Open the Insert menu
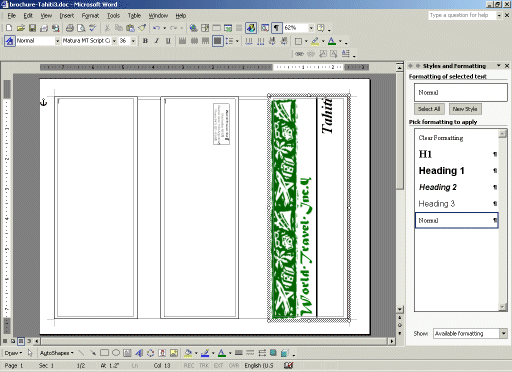Viewport: 512px width, 372px height. [x=67, y=16]
